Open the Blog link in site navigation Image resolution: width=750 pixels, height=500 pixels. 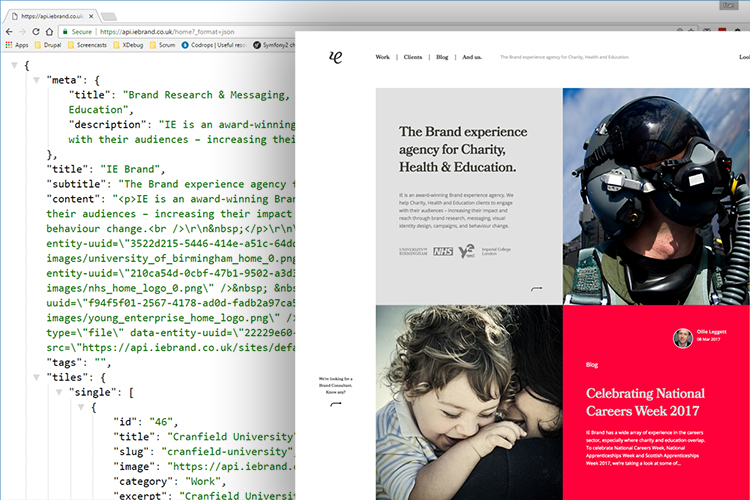coord(442,57)
